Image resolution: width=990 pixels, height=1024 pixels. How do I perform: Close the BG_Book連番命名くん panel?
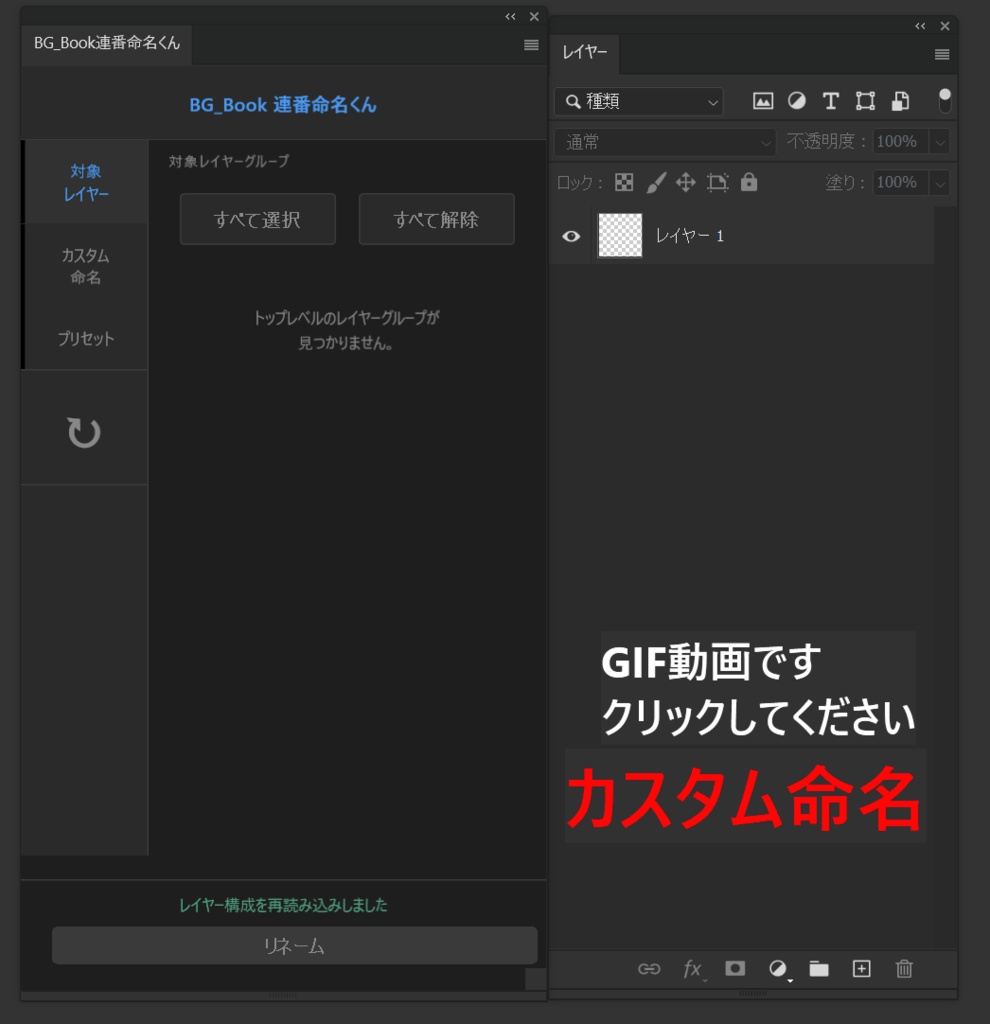[x=534, y=16]
